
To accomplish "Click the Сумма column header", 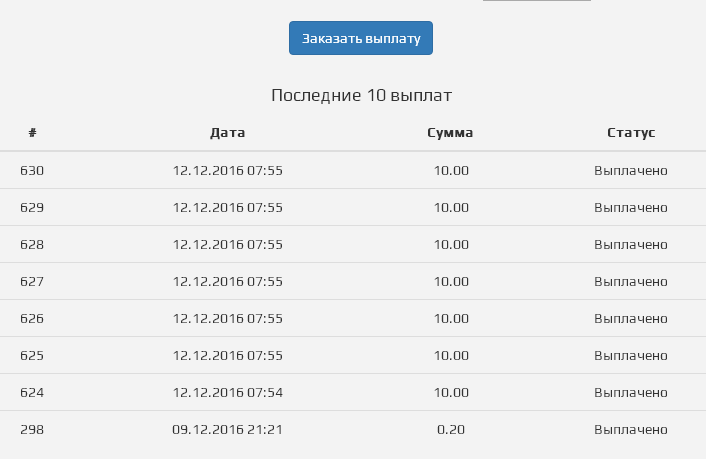I will [450, 132].
